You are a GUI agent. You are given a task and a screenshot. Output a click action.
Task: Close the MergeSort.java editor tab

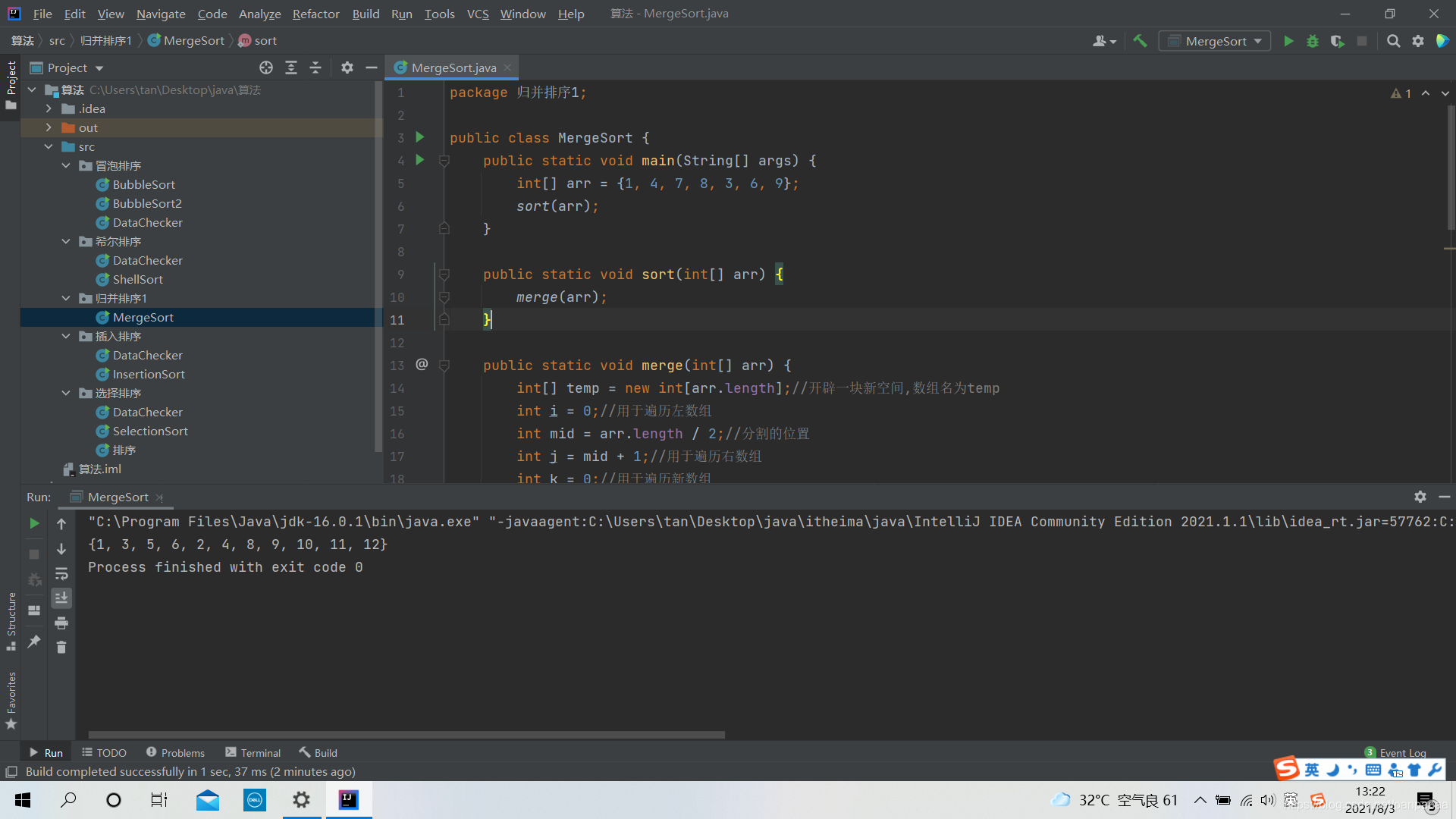coord(507,67)
